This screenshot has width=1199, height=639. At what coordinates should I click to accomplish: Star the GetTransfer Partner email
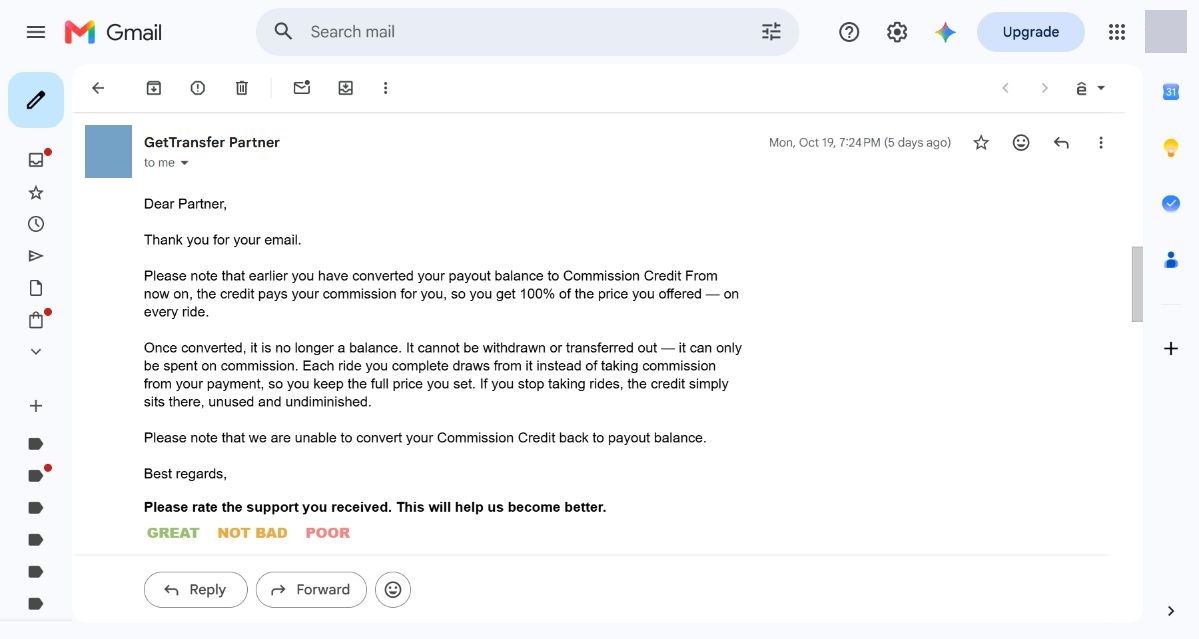coord(981,142)
